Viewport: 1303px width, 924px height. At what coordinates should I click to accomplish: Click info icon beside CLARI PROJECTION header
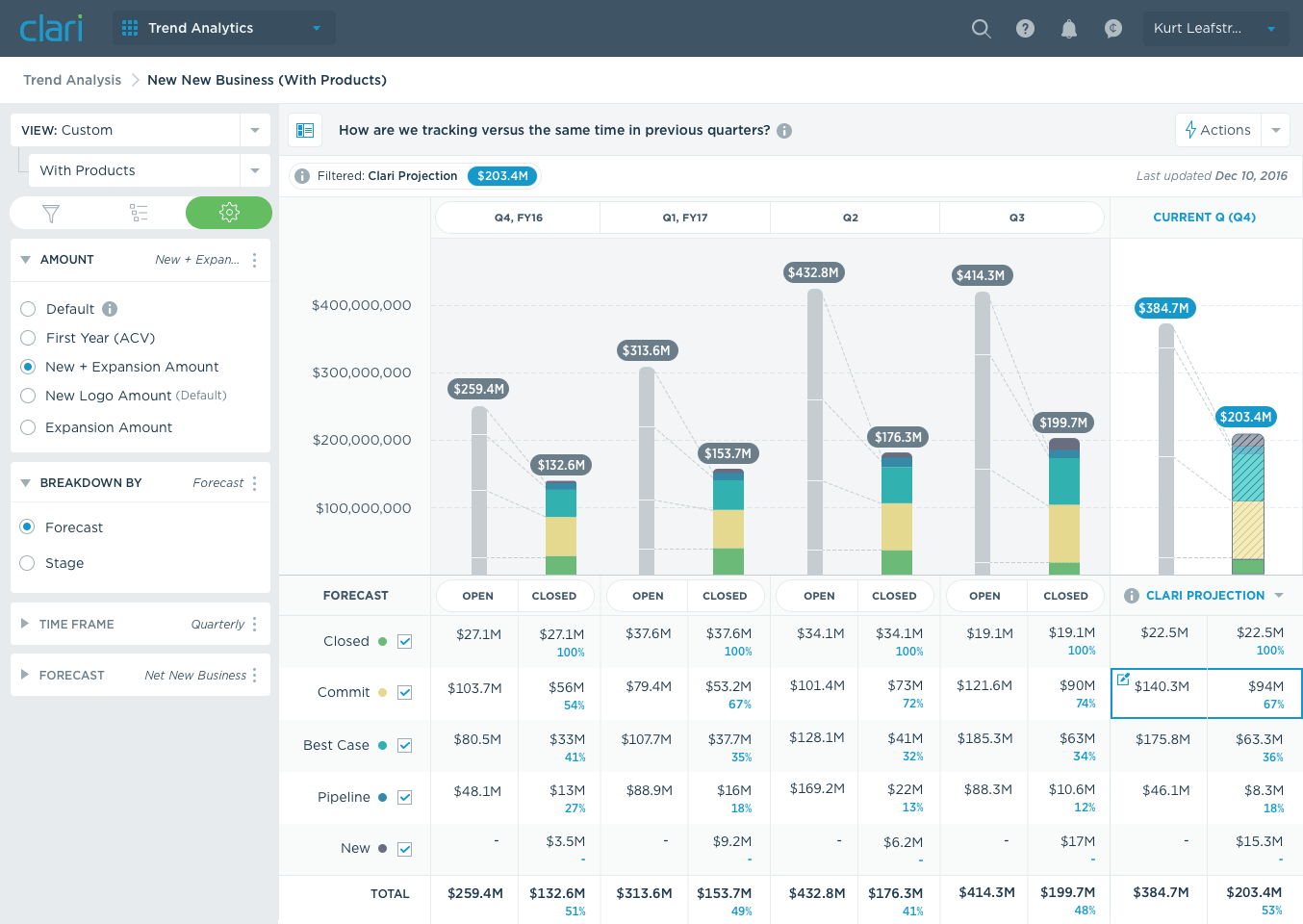1132,596
